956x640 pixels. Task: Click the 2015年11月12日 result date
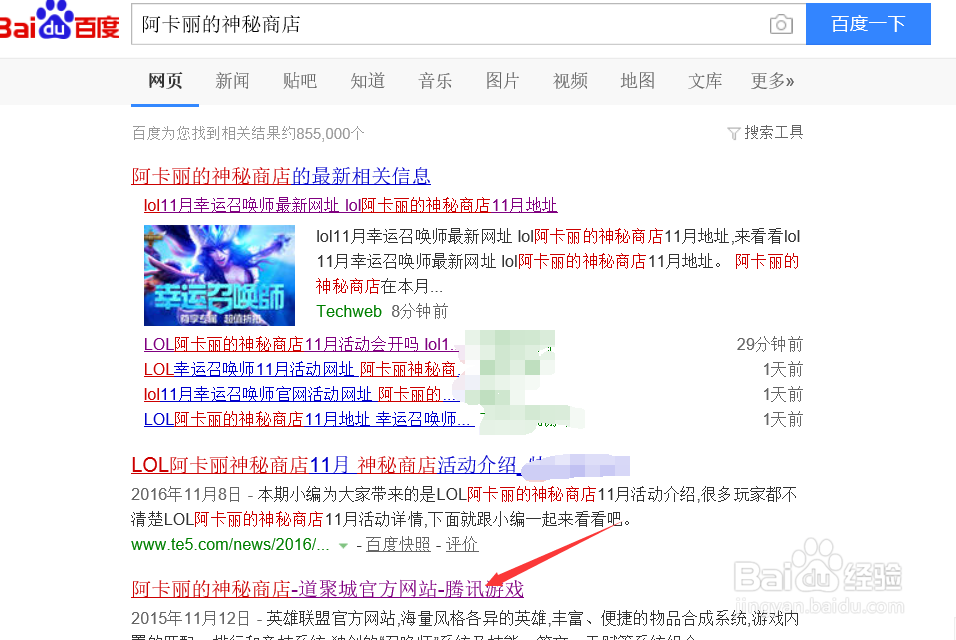(190, 619)
